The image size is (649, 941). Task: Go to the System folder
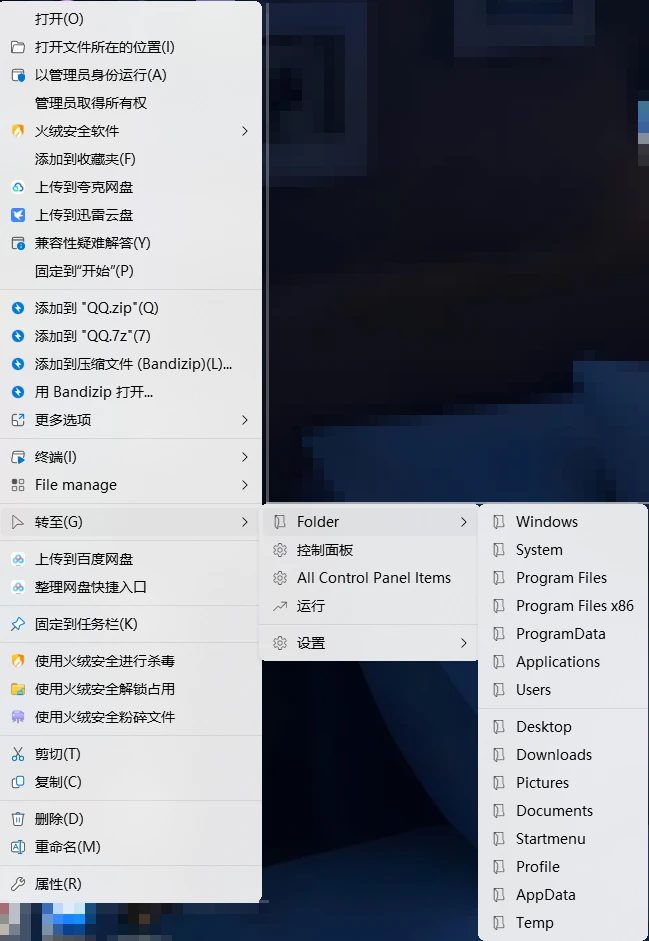pyautogui.click(x=563, y=550)
